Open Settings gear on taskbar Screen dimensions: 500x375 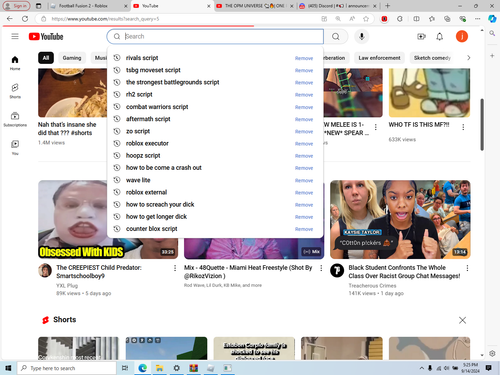coord(177,368)
